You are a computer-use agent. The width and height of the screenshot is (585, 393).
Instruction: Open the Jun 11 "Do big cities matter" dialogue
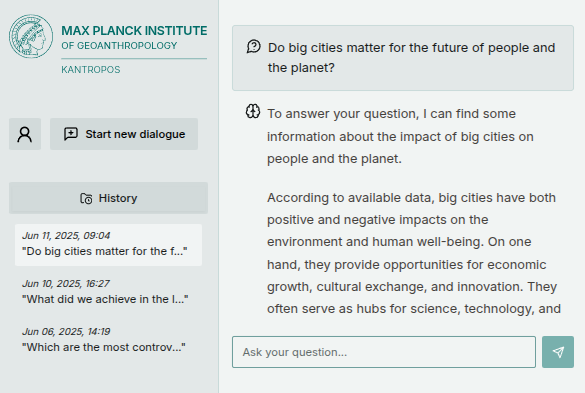[x=108, y=245]
